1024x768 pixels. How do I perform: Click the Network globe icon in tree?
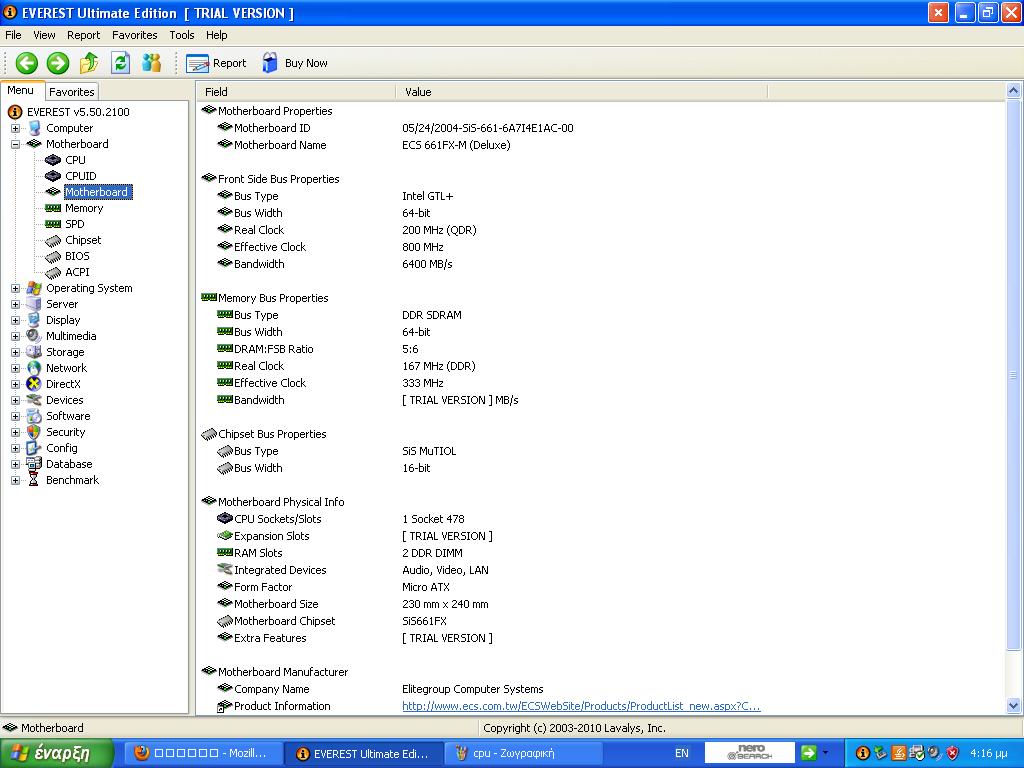(34, 368)
